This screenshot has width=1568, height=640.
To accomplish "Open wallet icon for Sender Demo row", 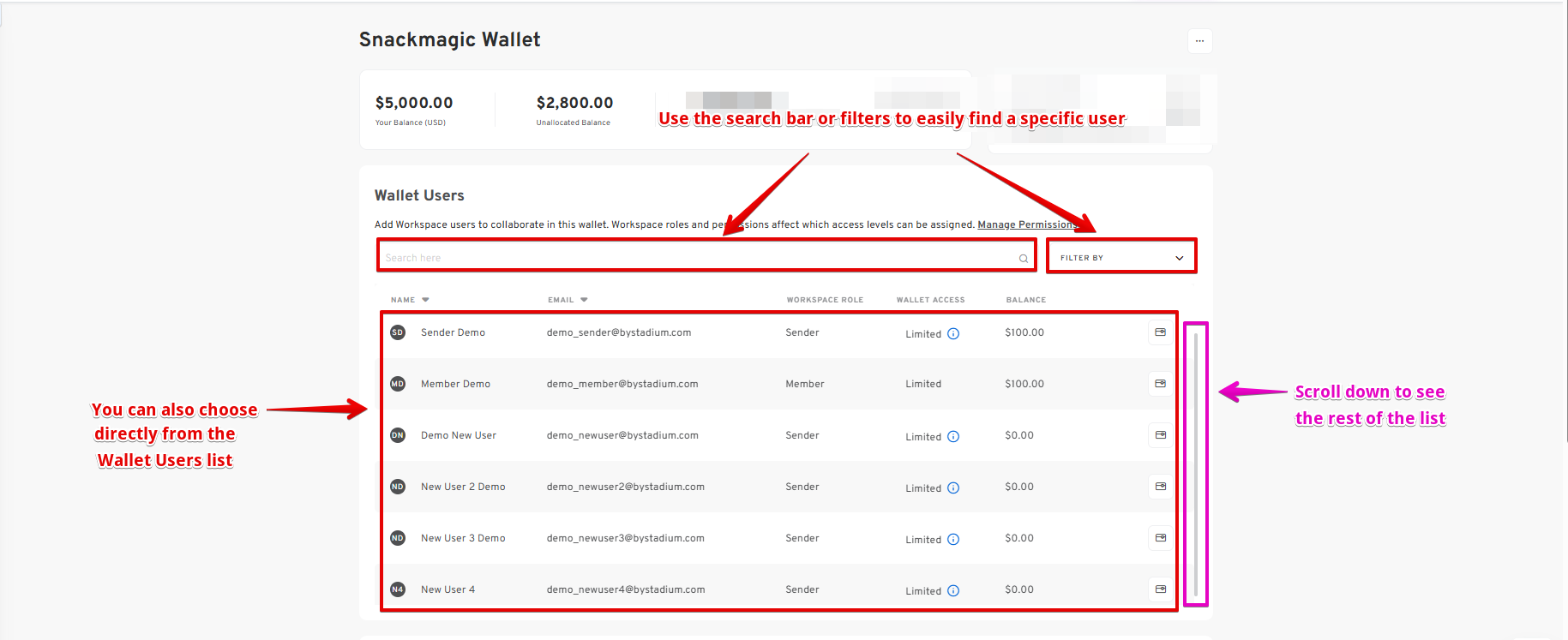I will 1160,332.
